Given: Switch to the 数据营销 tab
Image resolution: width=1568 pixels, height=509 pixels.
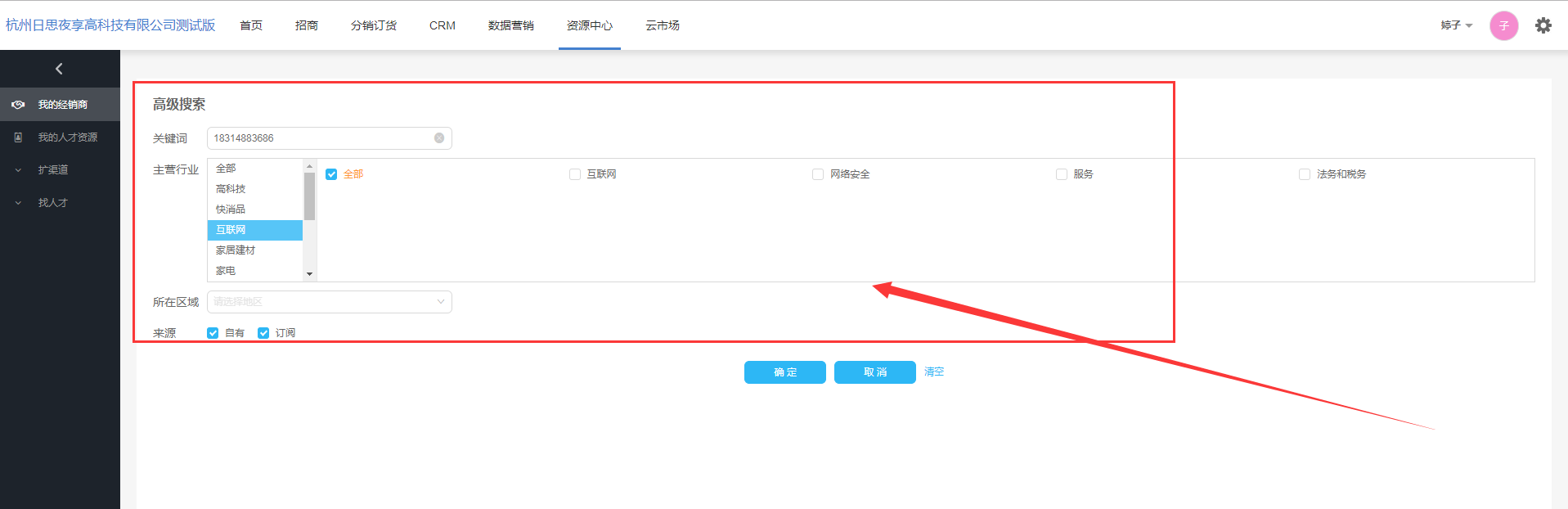Looking at the screenshot, I should [x=510, y=25].
